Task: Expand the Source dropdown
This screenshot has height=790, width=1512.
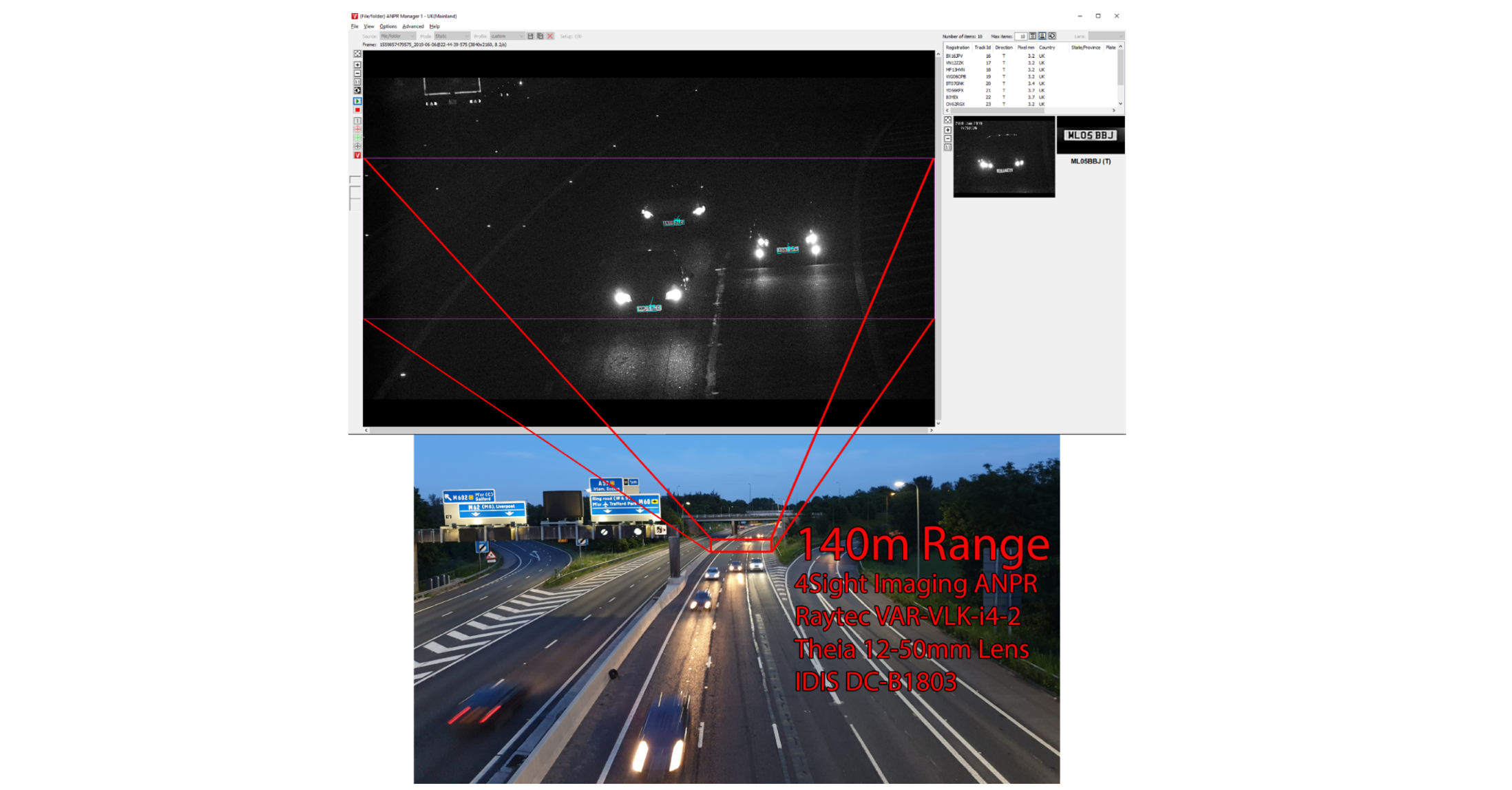Action: pyautogui.click(x=398, y=36)
